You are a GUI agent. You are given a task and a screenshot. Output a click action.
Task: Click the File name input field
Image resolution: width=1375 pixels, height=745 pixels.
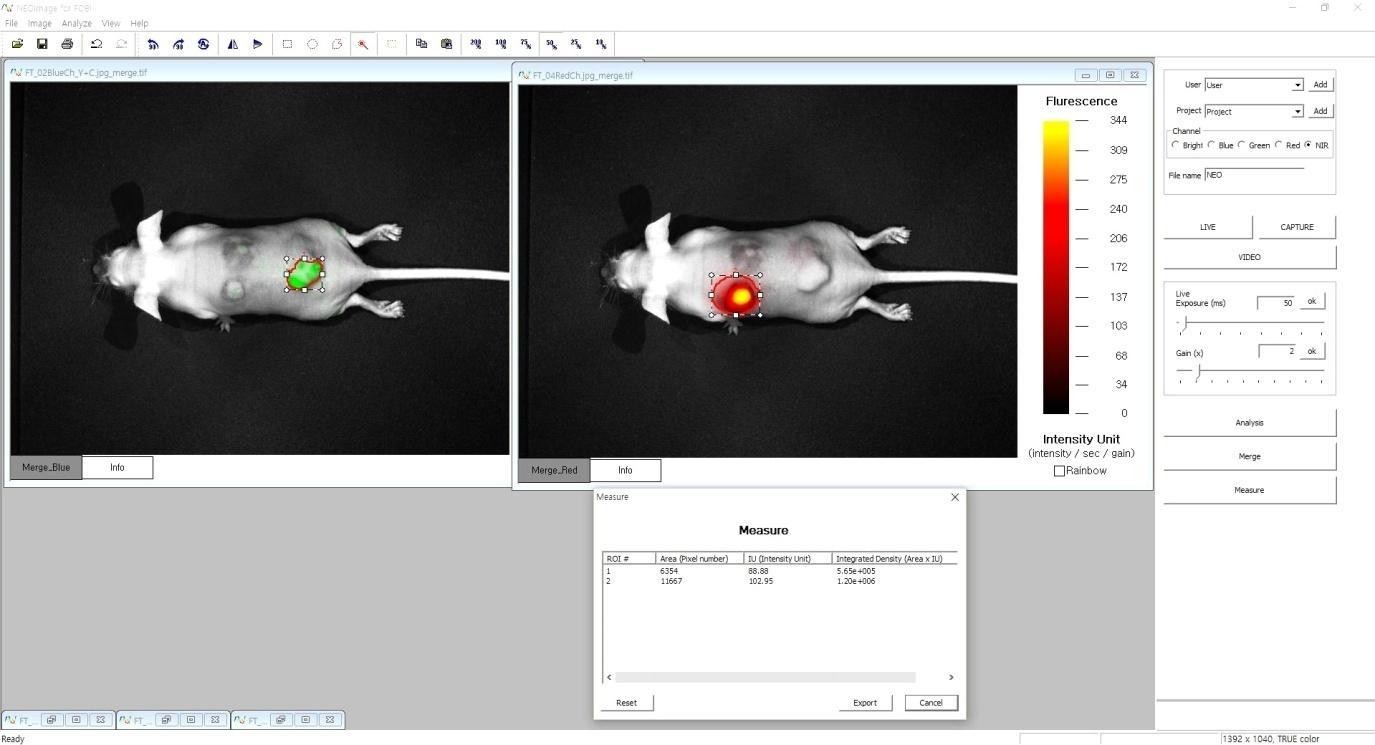click(1254, 175)
